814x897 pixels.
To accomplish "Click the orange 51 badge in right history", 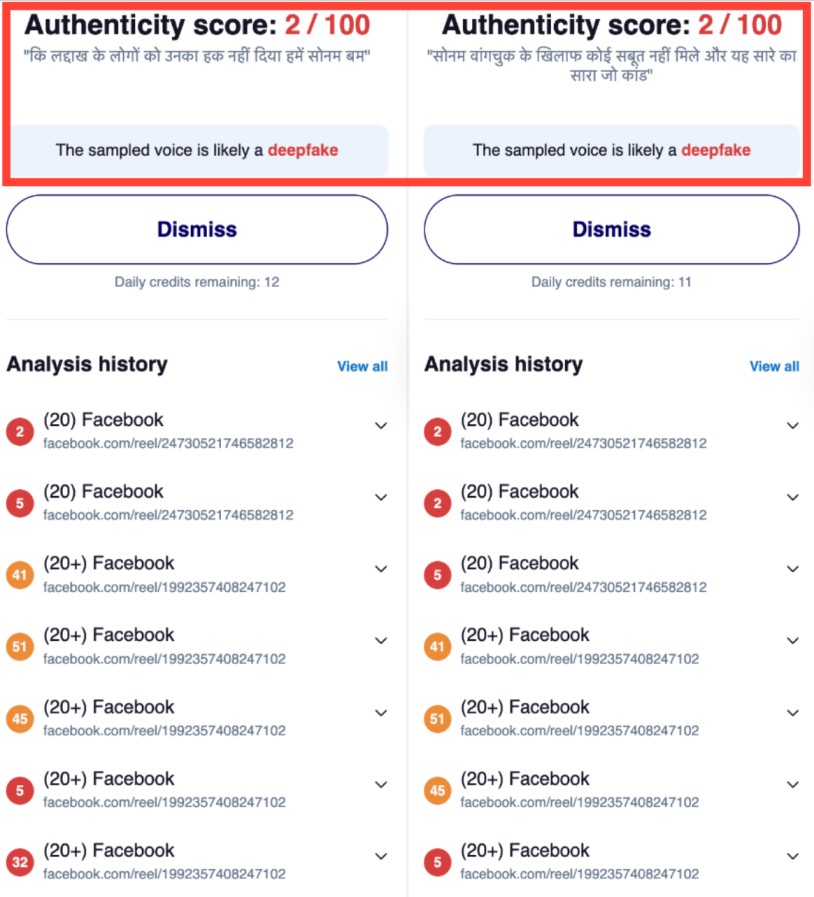I will pyautogui.click(x=438, y=719).
